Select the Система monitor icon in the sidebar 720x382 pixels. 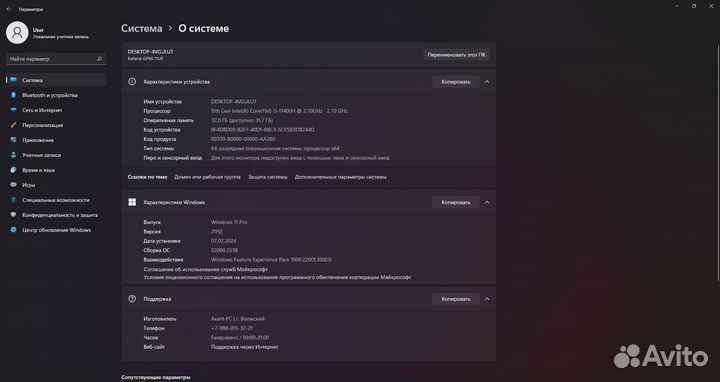point(14,80)
